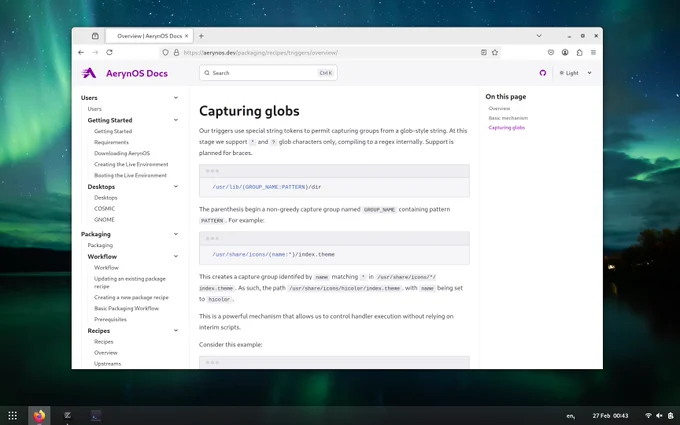The height and width of the screenshot is (425, 680).
Task: Open the Light theme selector dropdown
Action: (575, 73)
